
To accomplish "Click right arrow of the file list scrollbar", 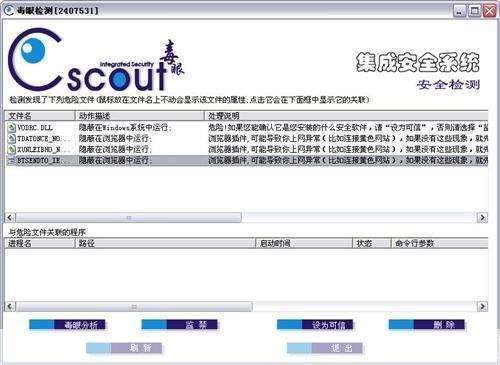I will click(x=482, y=218).
